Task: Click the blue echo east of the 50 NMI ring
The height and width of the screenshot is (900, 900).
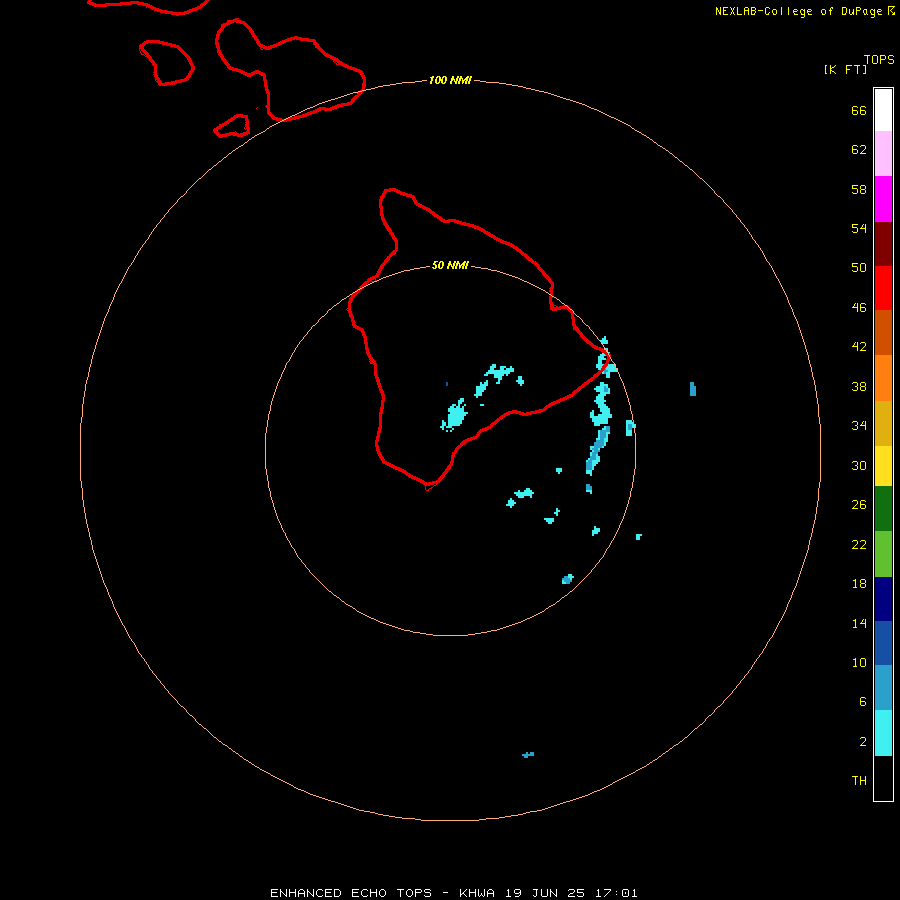Action: [693, 389]
